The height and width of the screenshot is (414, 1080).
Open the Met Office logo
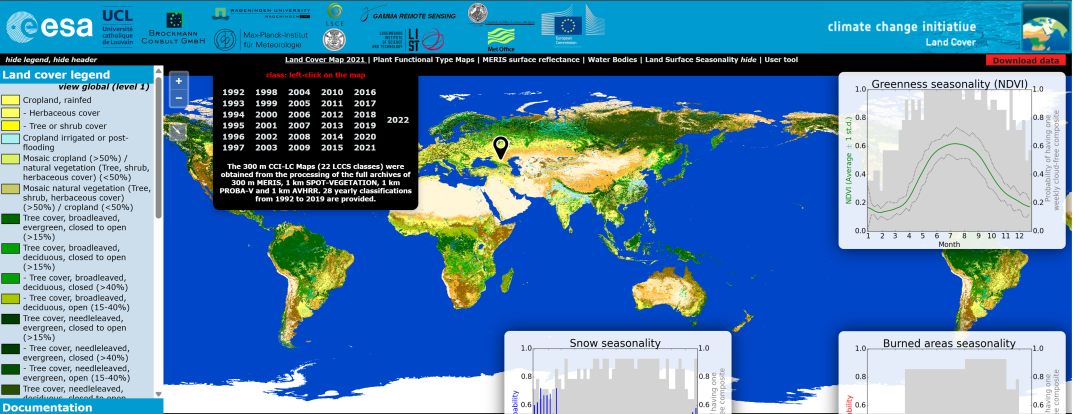[502, 38]
